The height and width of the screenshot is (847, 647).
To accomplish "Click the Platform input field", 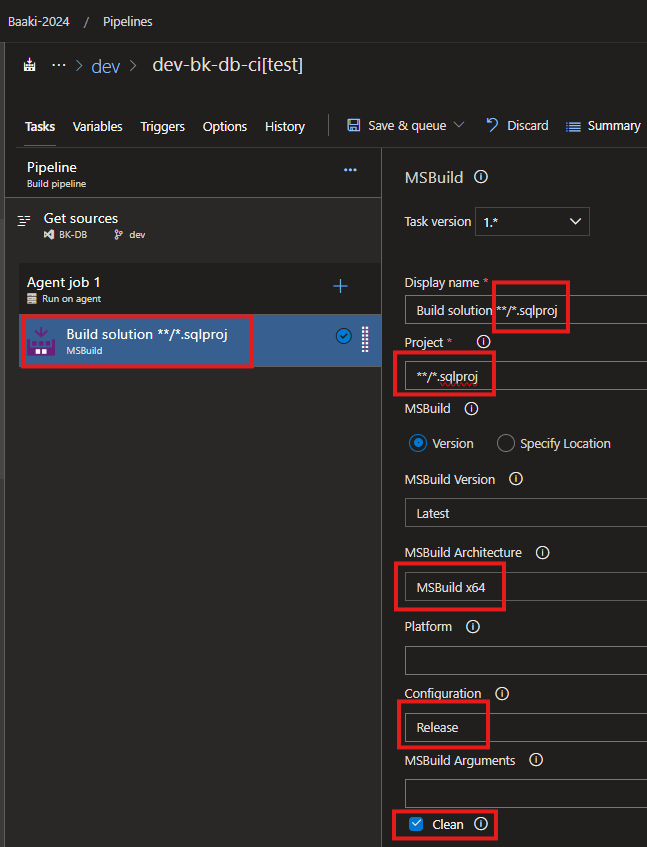I will (x=526, y=661).
